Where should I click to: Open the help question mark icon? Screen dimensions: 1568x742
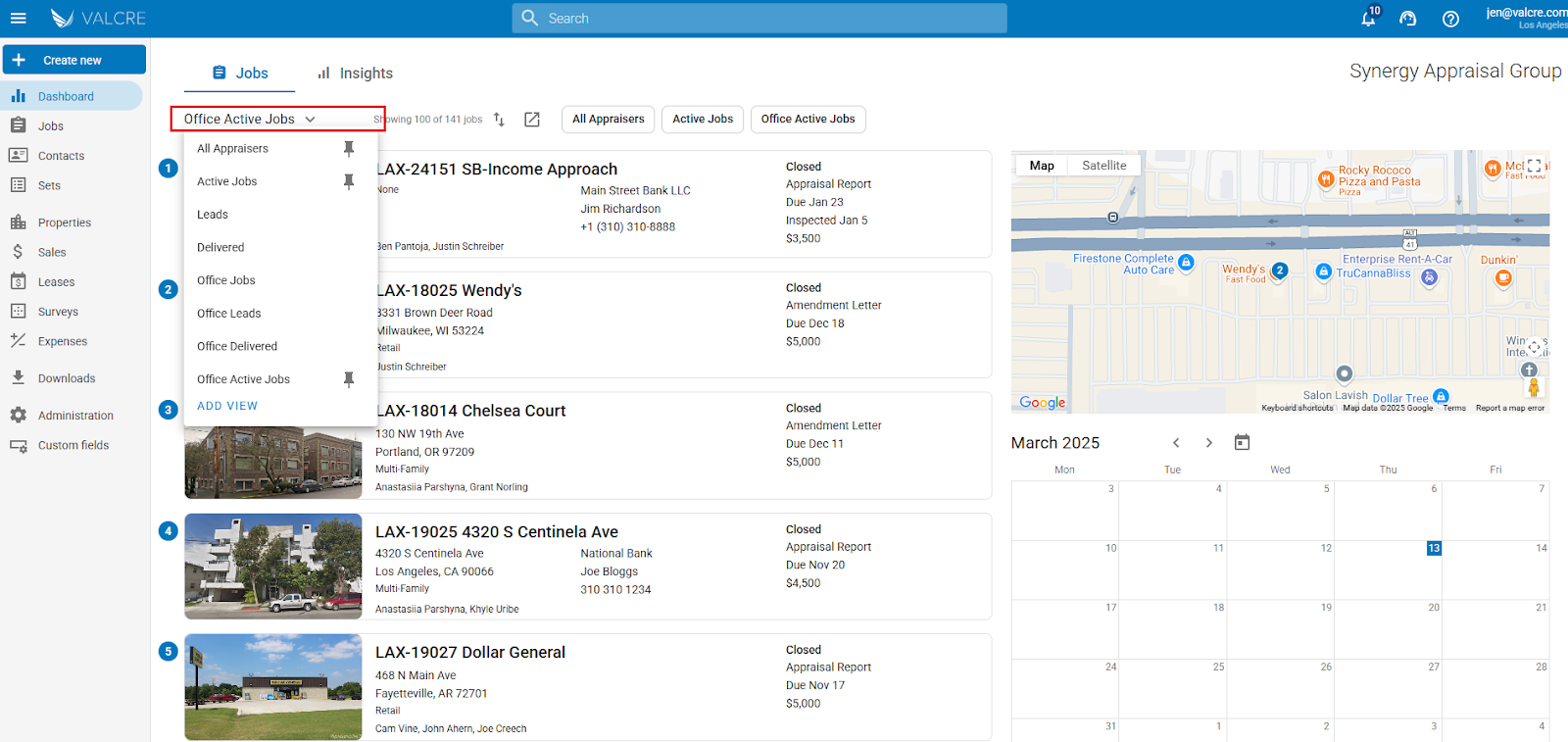click(1450, 19)
